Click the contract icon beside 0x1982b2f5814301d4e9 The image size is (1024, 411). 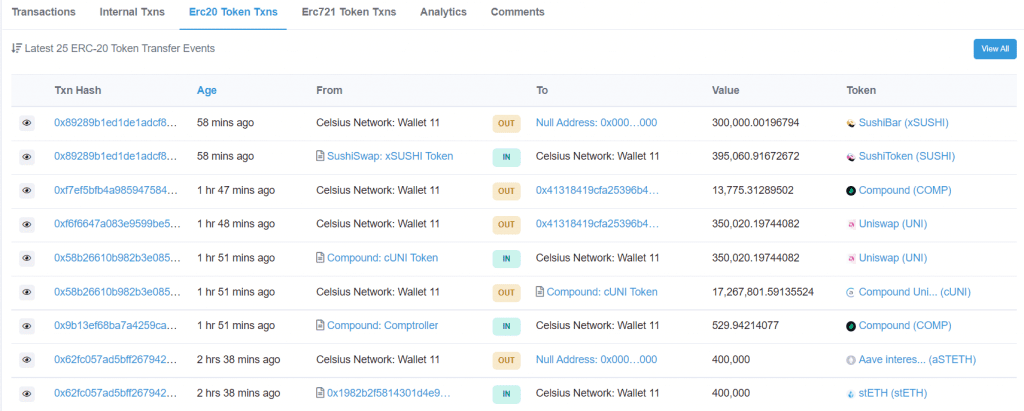pos(320,393)
